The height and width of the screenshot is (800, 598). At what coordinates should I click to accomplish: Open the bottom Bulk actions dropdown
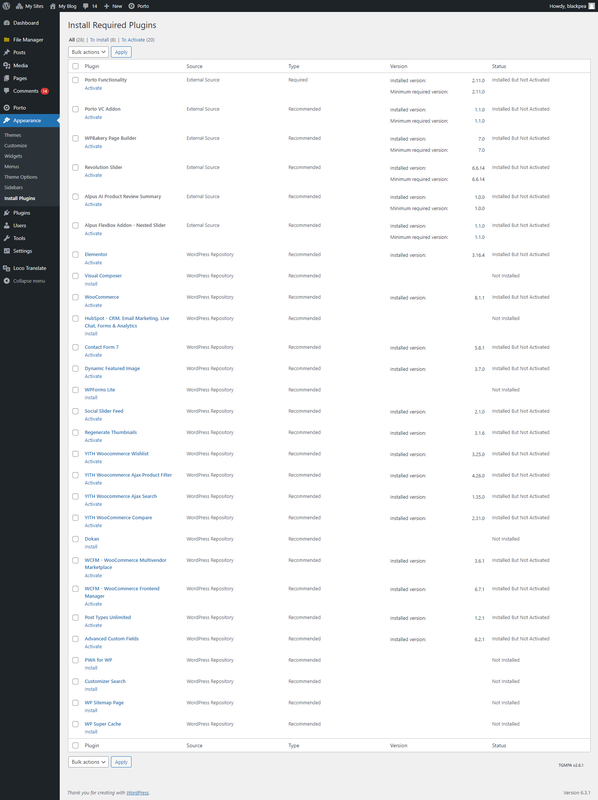click(x=88, y=762)
